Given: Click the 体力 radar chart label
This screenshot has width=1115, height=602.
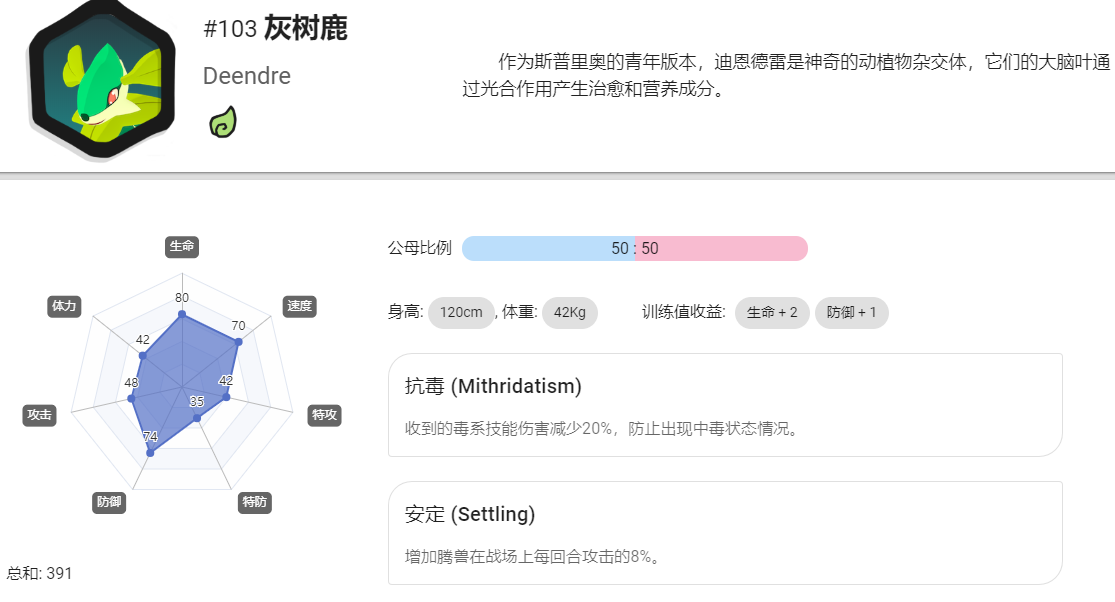Looking at the screenshot, I should coord(64,306).
